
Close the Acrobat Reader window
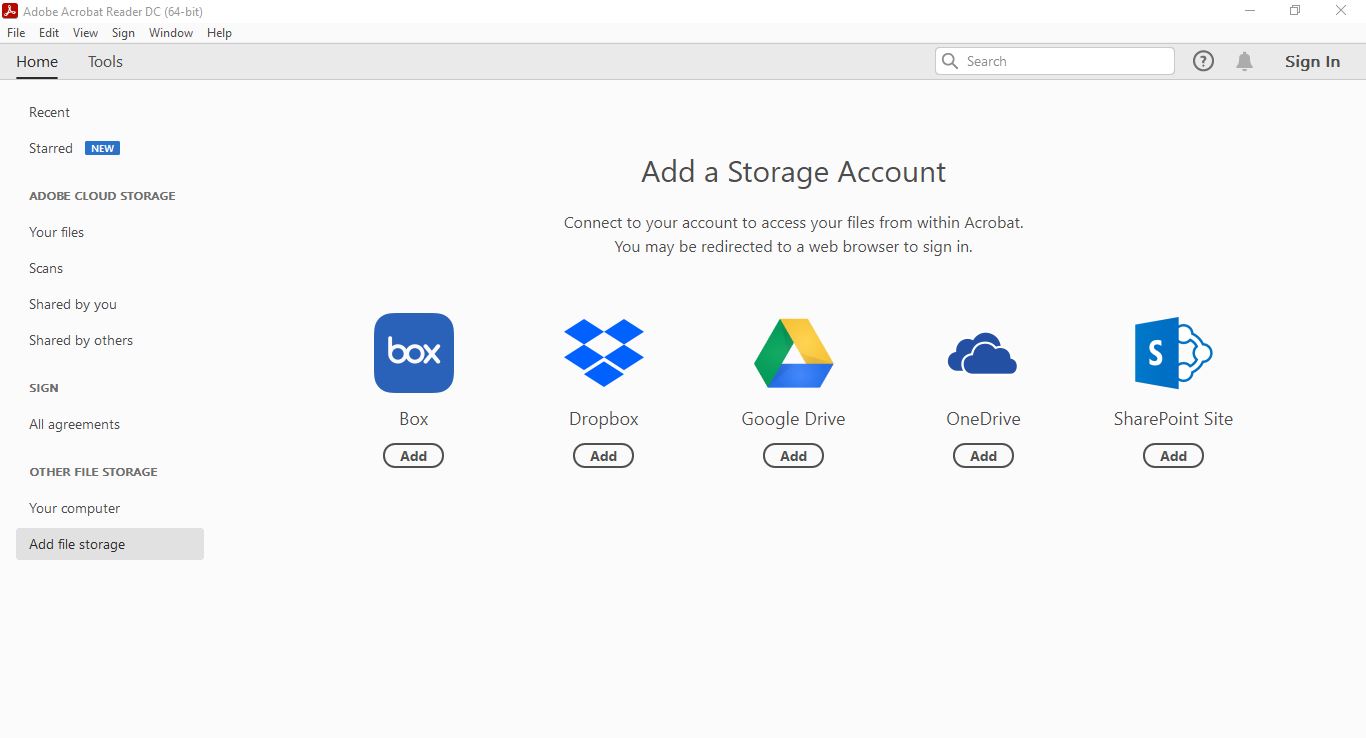click(1342, 11)
